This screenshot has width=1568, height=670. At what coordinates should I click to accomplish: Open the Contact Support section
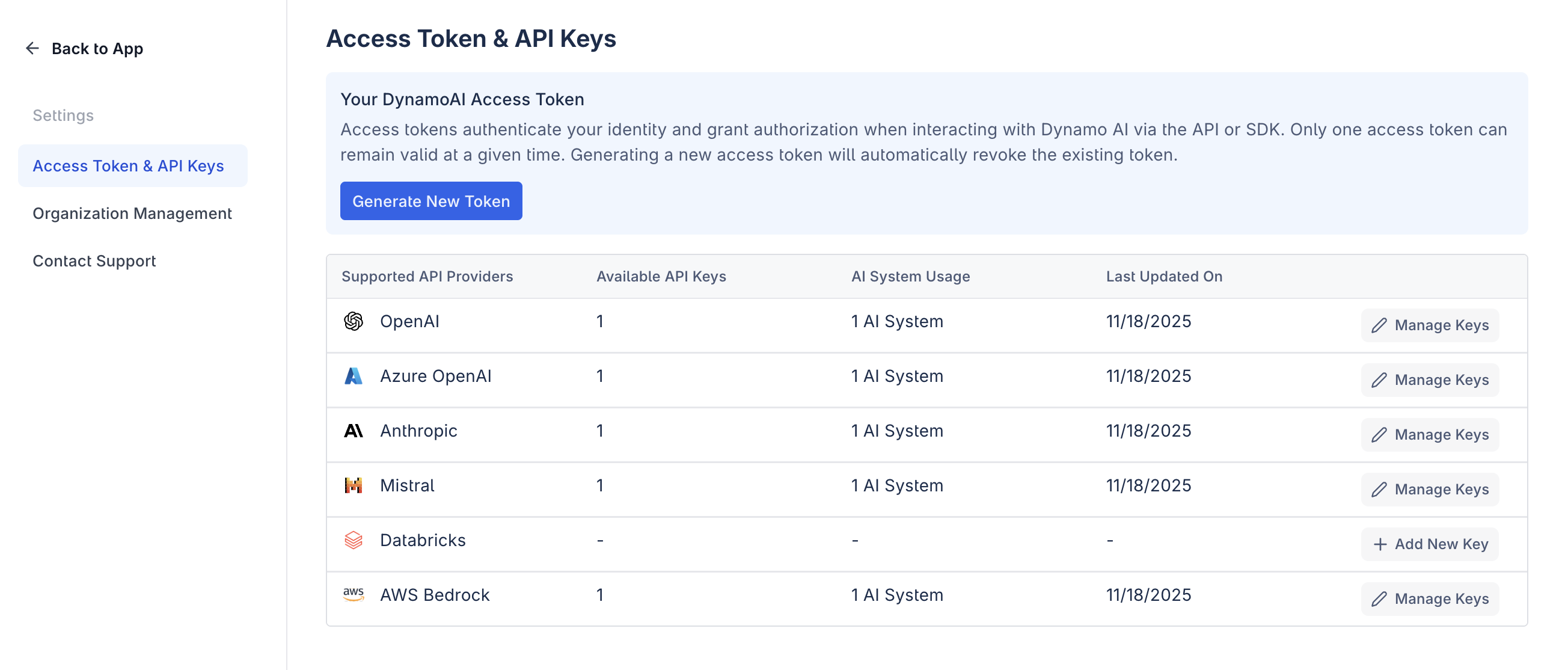click(x=94, y=260)
